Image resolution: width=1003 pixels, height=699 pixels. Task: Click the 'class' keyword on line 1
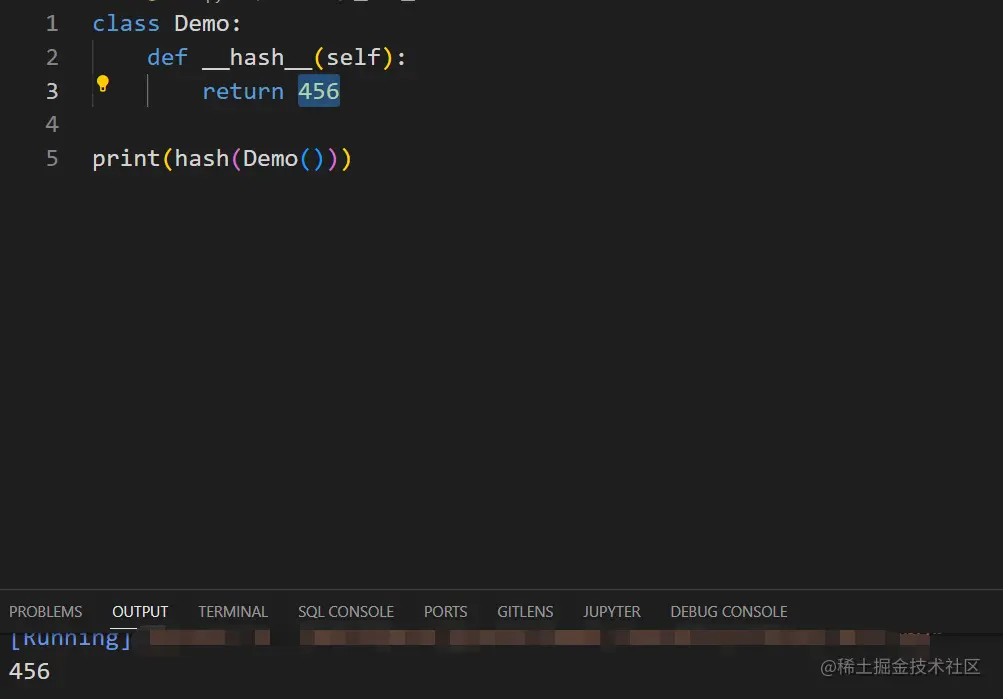point(126,24)
